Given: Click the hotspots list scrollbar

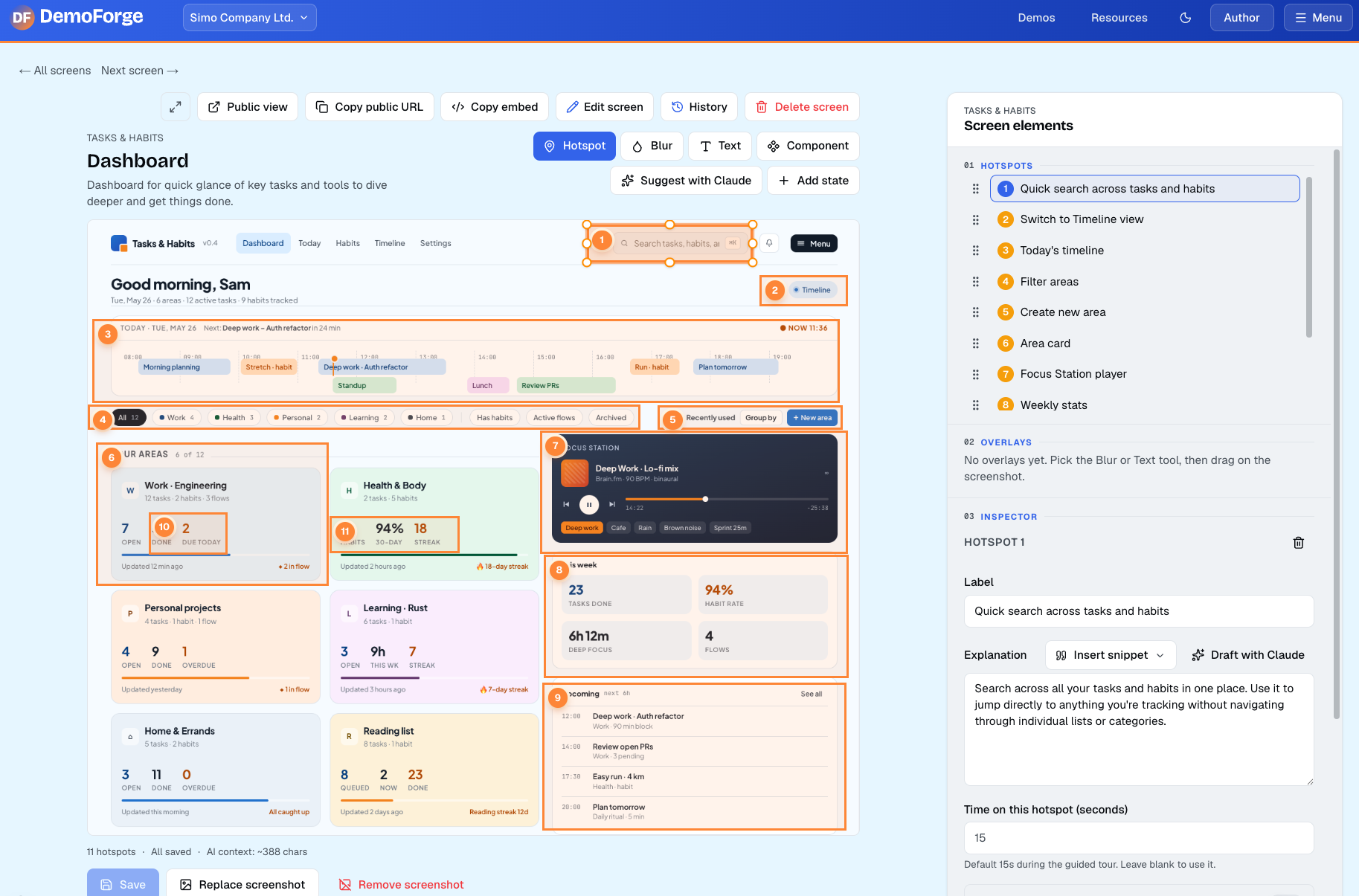Looking at the screenshot, I should pos(1309,257).
